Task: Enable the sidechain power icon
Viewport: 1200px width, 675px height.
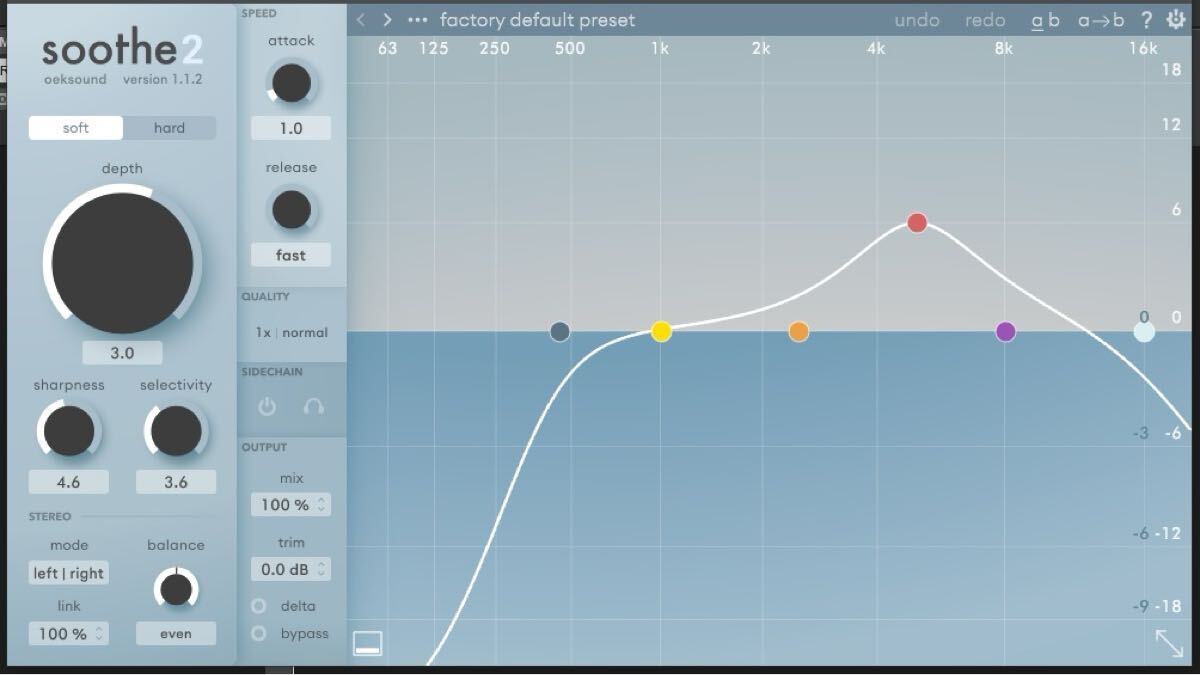Action: click(267, 406)
